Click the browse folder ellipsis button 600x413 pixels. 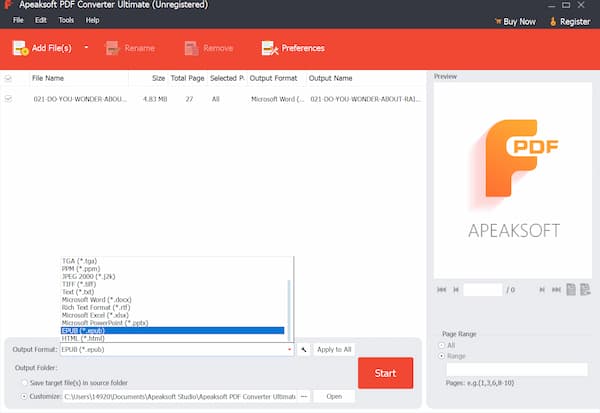304,397
